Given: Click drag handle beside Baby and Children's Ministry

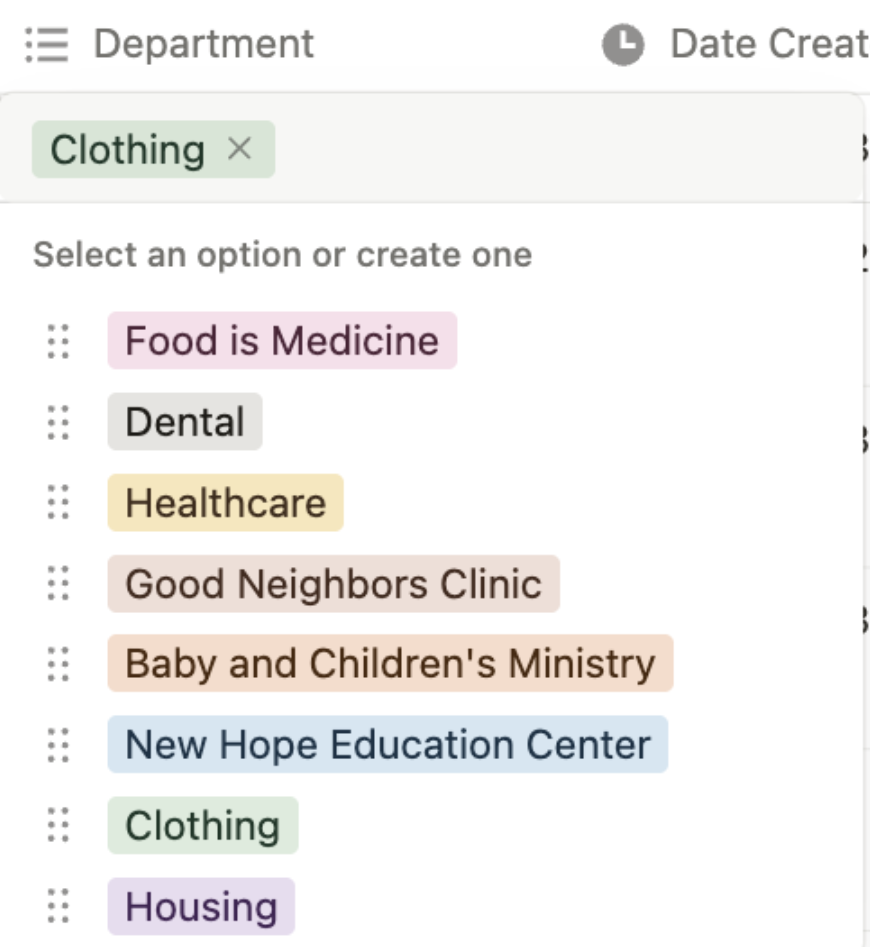Looking at the screenshot, I should pos(59,664).
